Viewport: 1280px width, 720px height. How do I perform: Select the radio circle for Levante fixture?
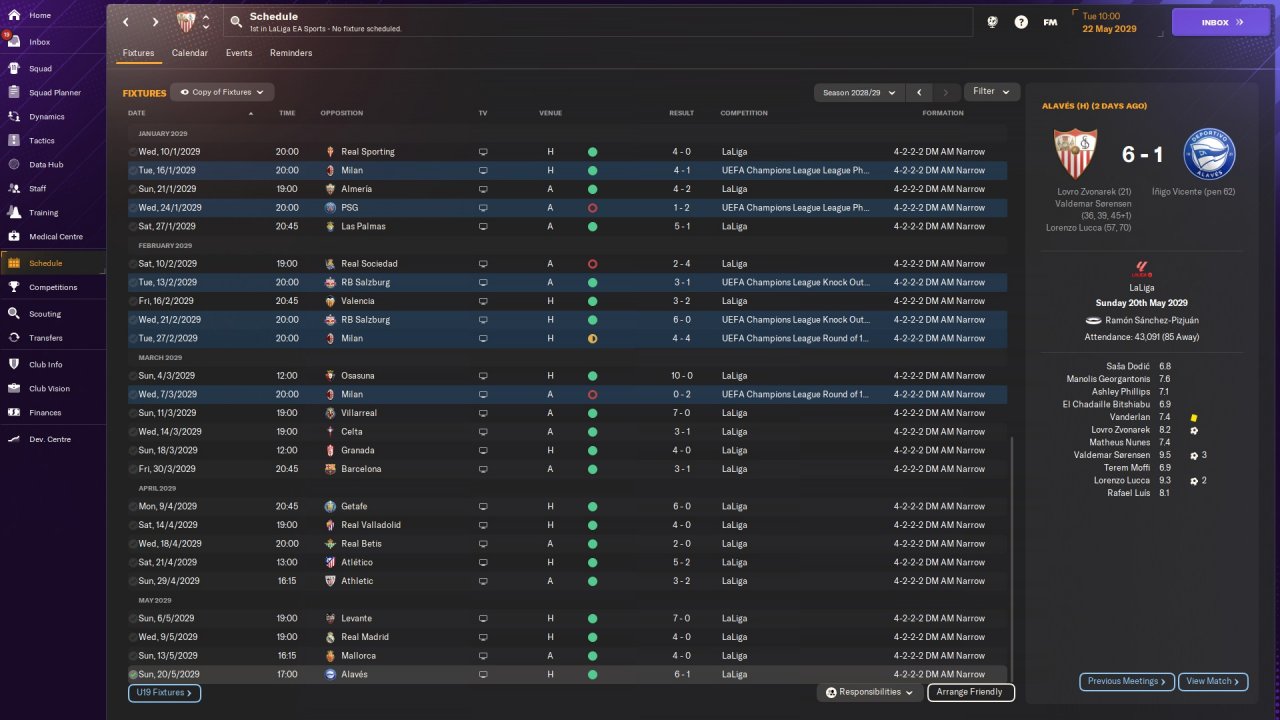point(133,619)
